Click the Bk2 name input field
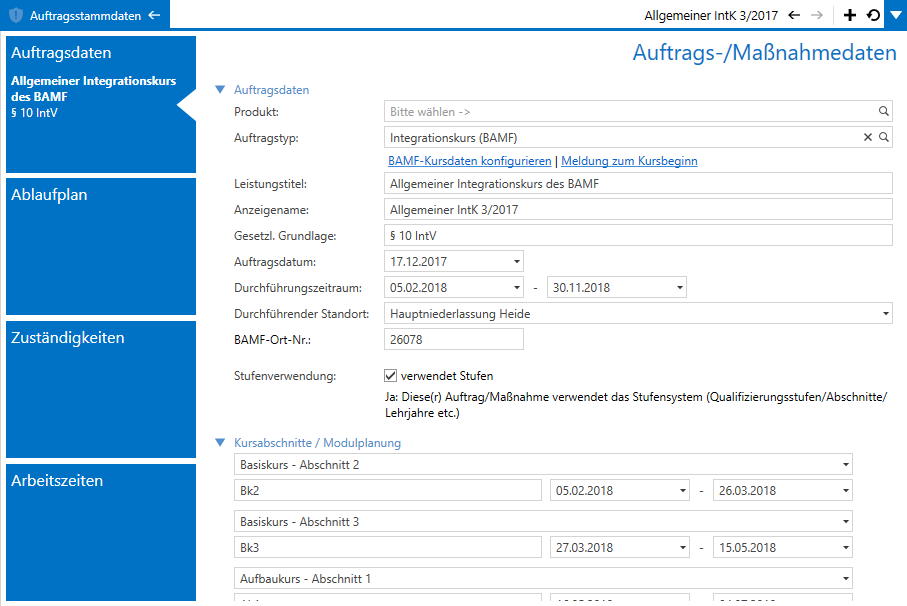The image size is (907, 606). pos(388,490)
